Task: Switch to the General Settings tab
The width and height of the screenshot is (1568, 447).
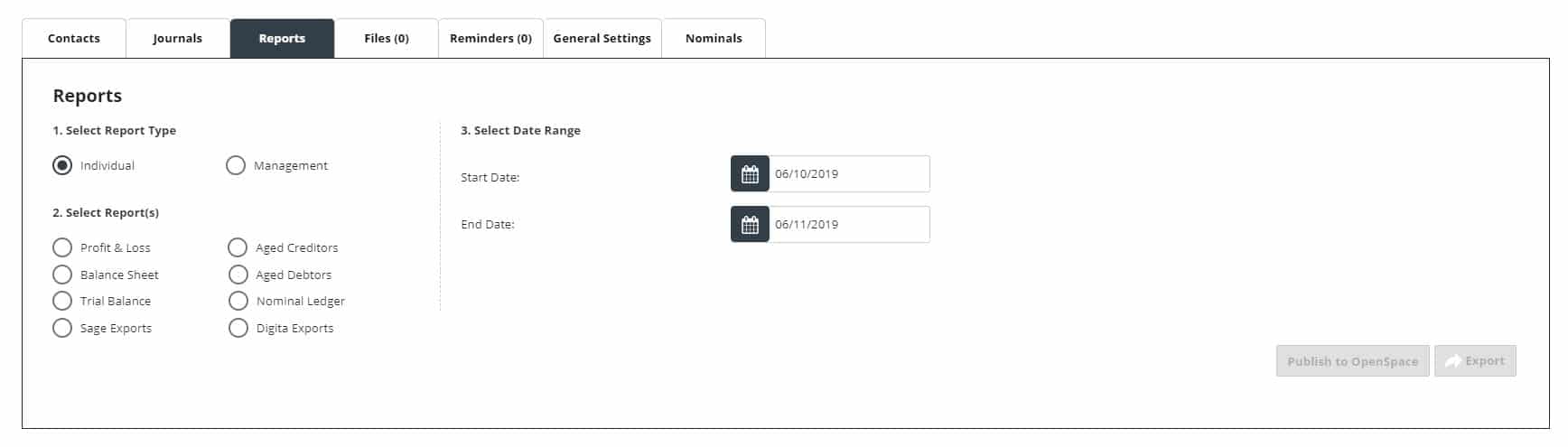Action: [602, 39]
